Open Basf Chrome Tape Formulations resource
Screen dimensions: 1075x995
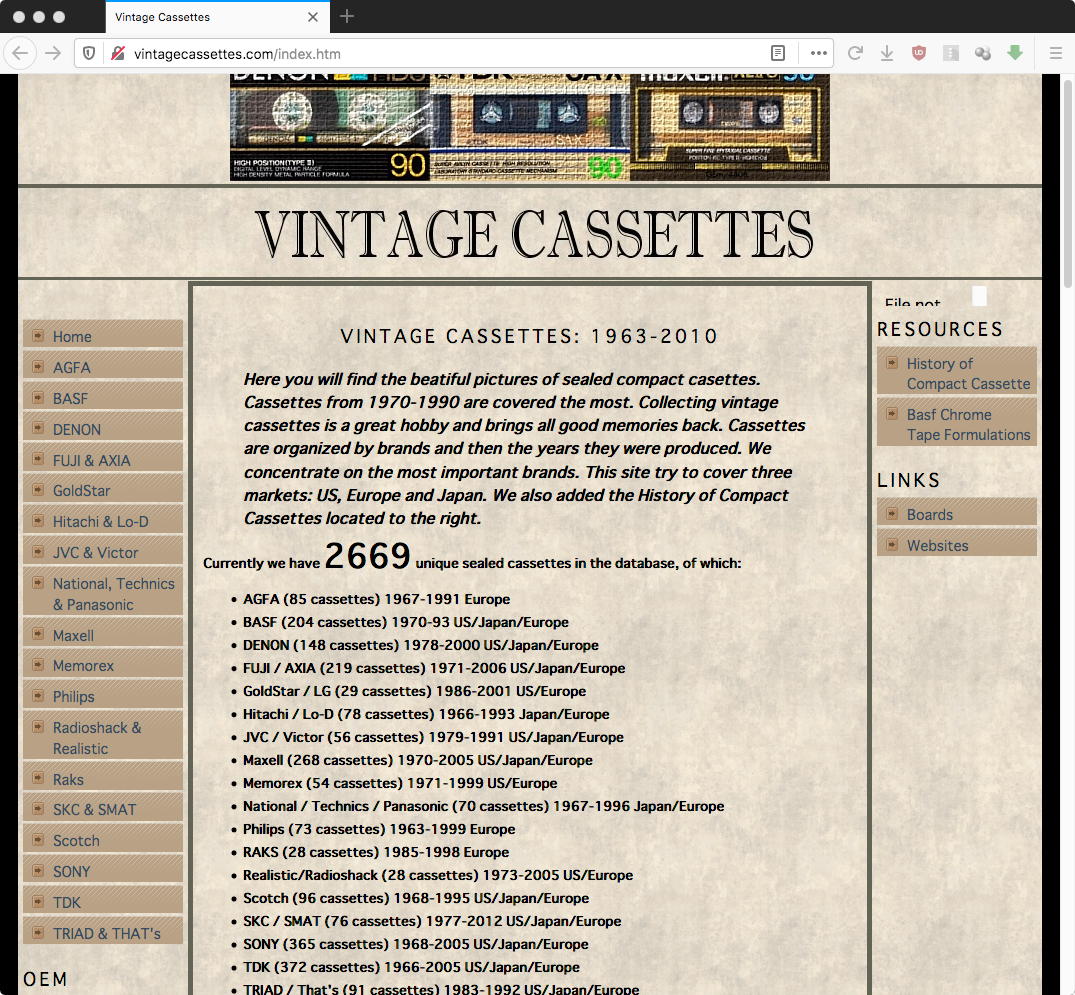click(x=956, y=424)
